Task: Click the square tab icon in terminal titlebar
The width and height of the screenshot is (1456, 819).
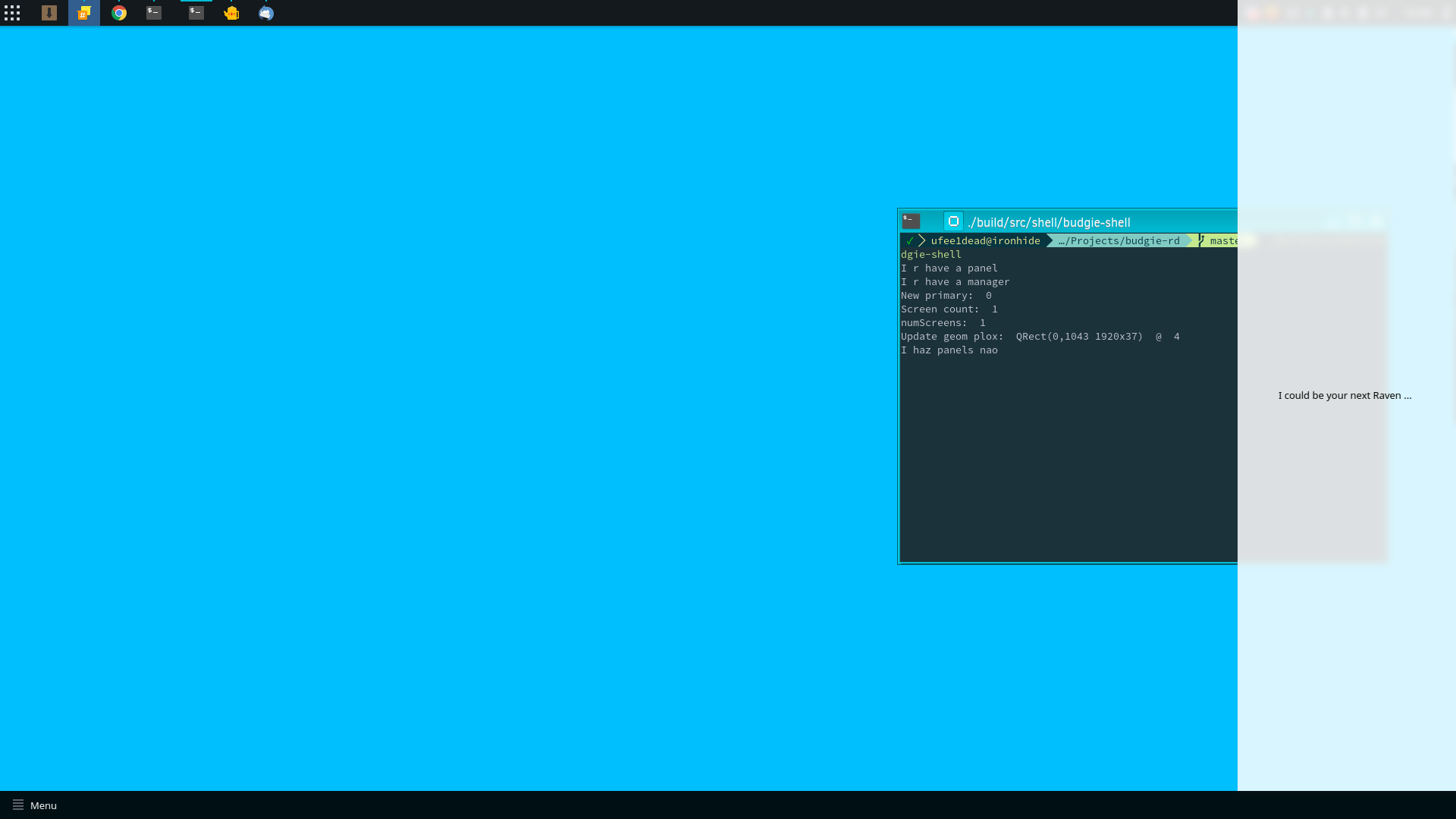Action: click(x=953, y=221)
